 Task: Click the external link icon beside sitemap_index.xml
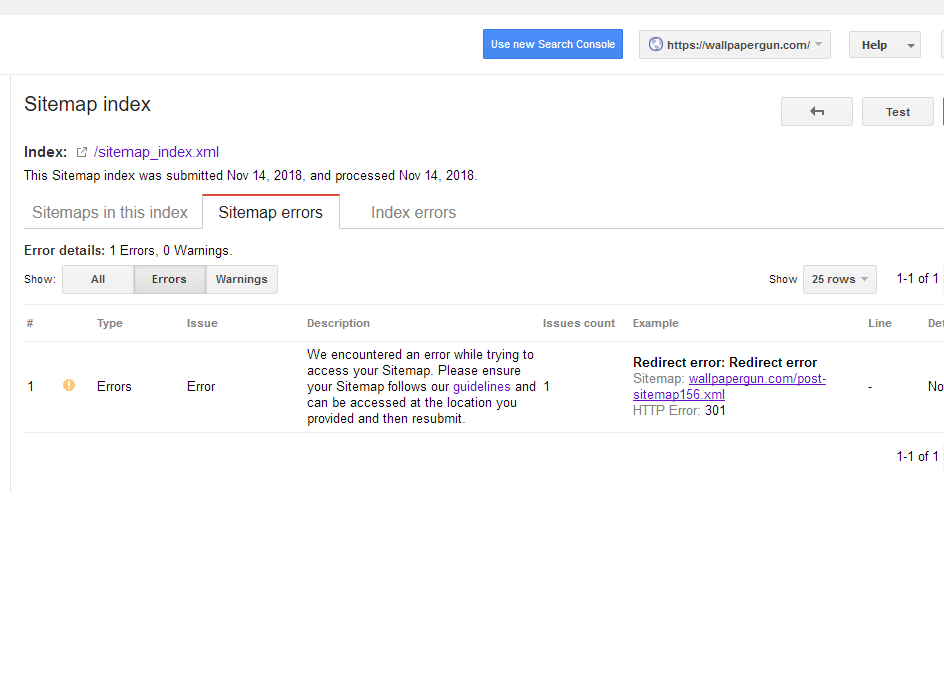click(82, 153)
